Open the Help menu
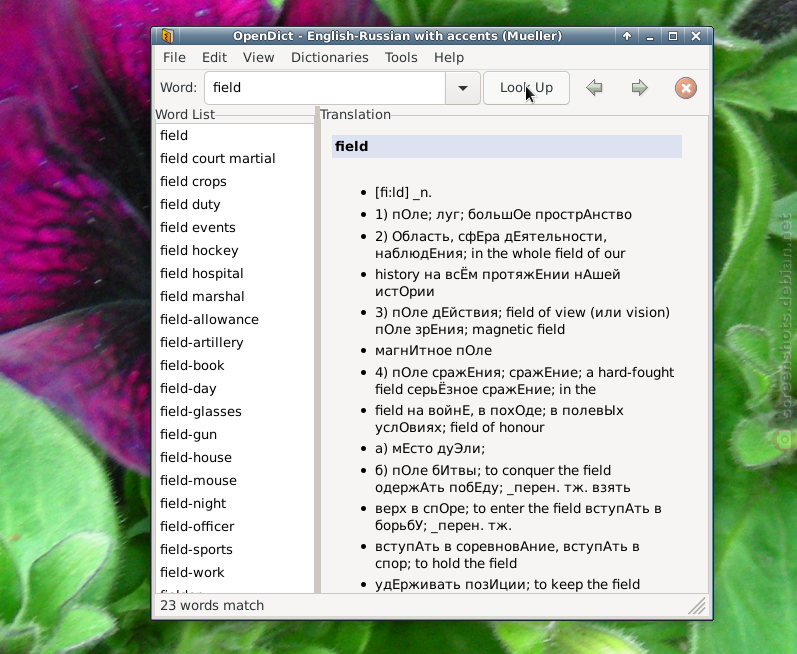Screen dimensions: 797x654 click(x=448, y=57)
